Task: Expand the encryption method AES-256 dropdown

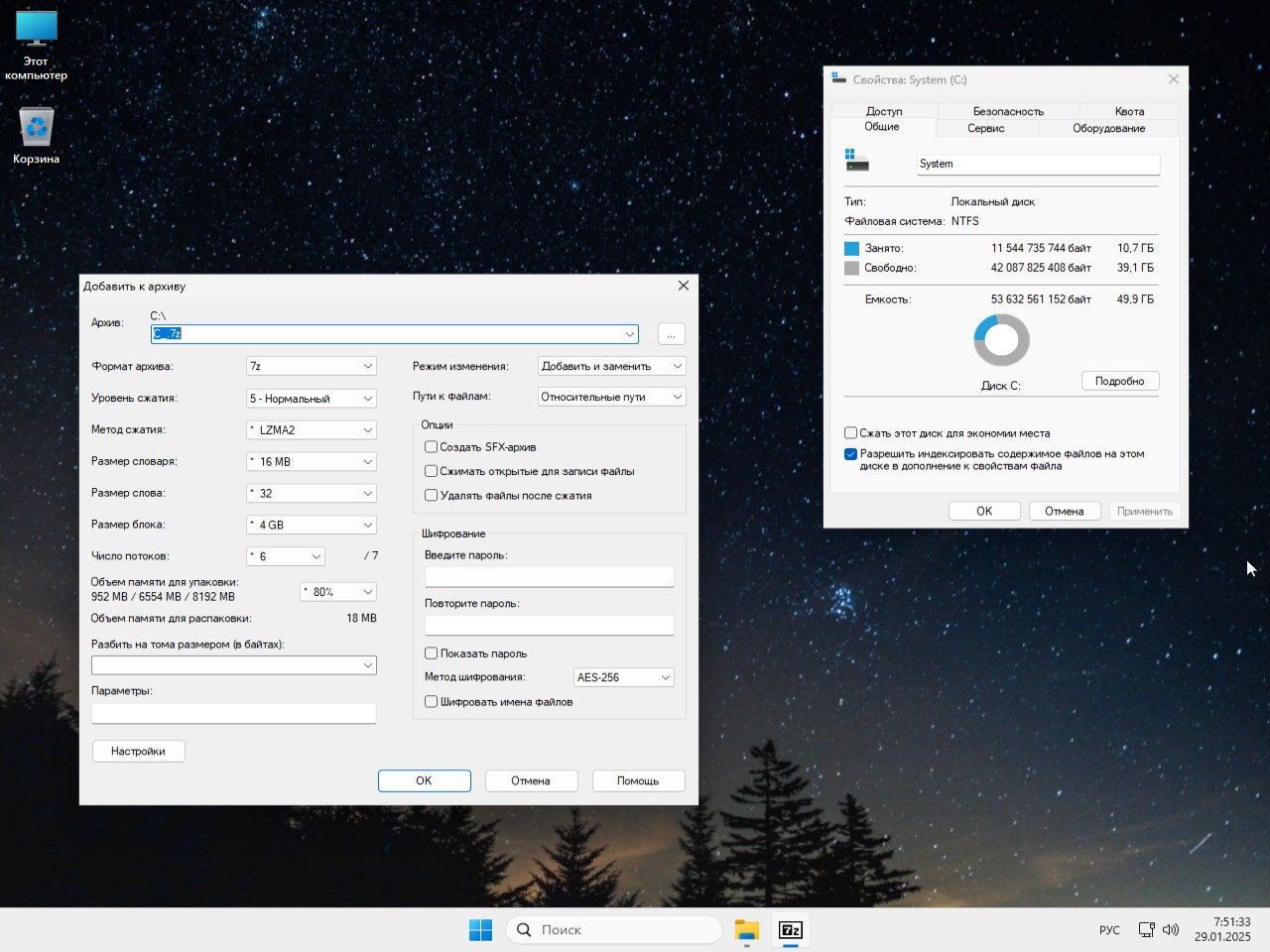Action: click(x=623, y=677)
